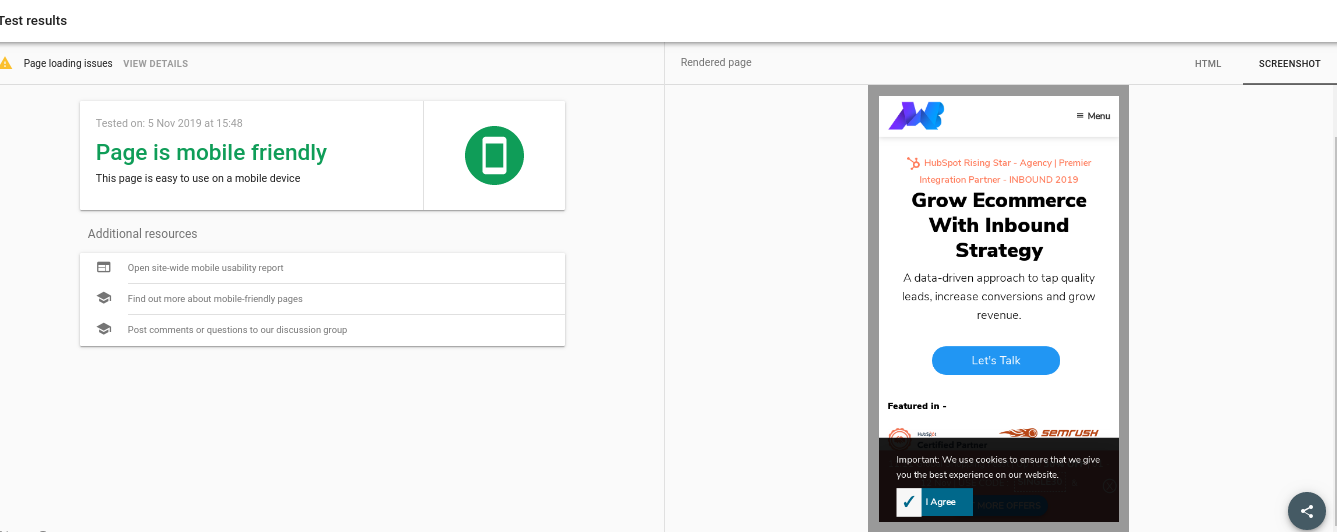The image size is (1337, 532).
Task: Open View Details for page loading issues
Action: click(x=155, y=64)
